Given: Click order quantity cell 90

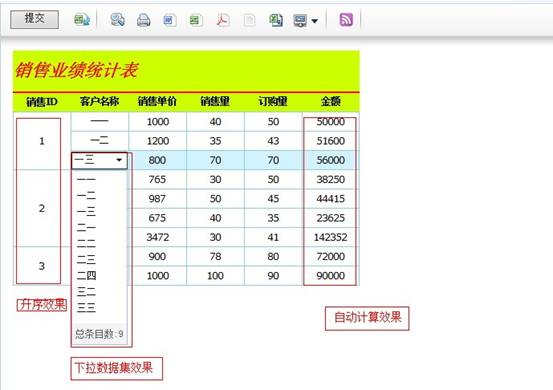Looking at the screenshot, I should 273,276.
